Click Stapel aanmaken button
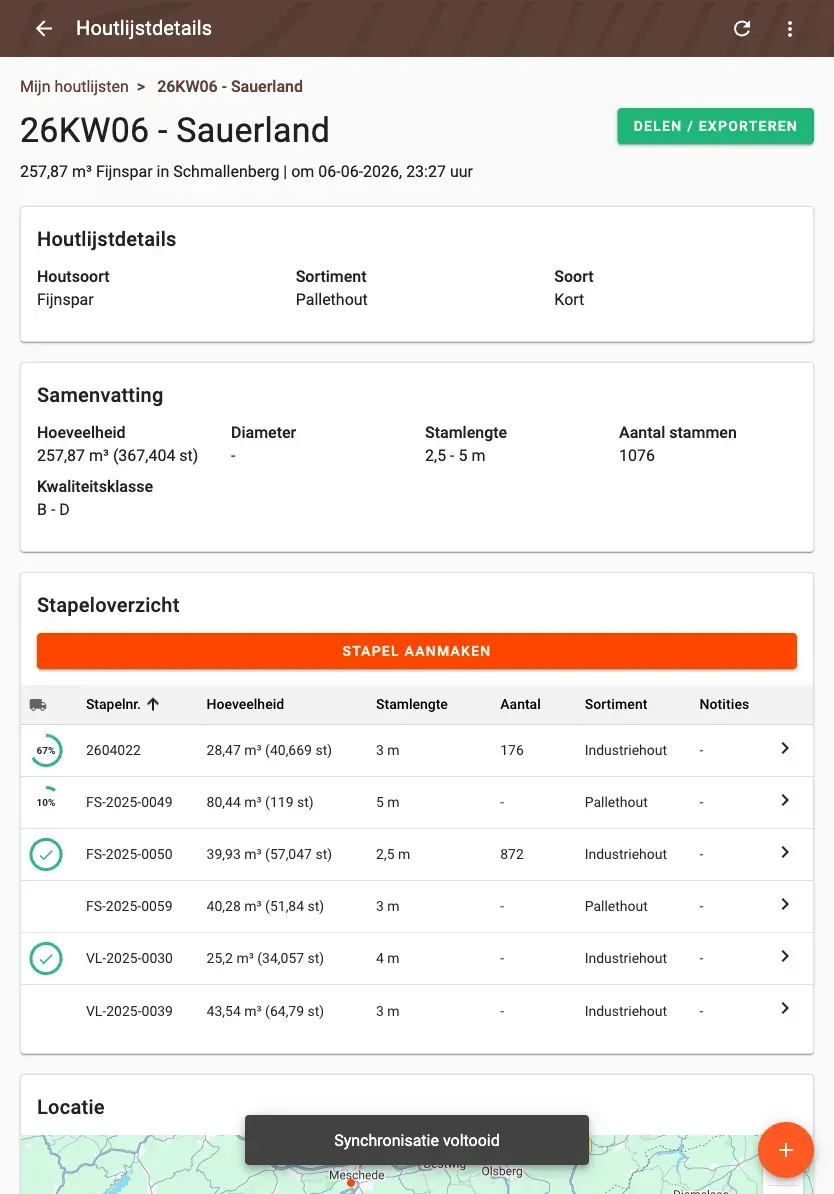Screen dimensions: 834x1194 pyautogui.click(x=417, y=651)
